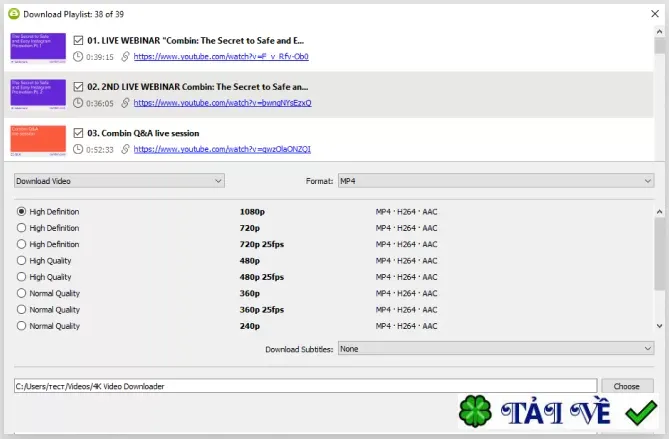Click link icon of Combin Q&A live session
The width and height of the screenshot is (669, 439).
click(125, 149)
